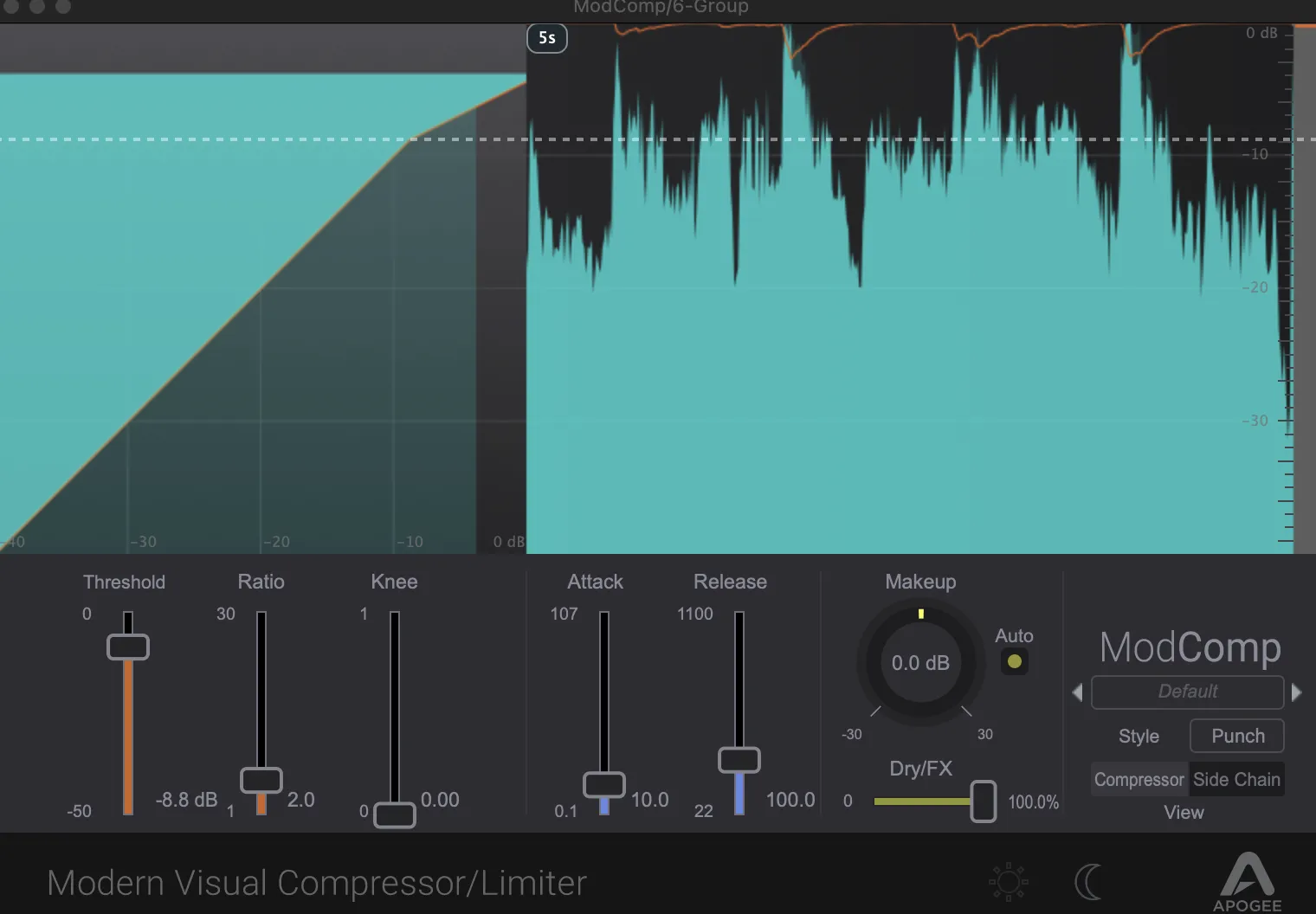Click the gain reduction meter on right edge
This screenshot has width=1316, height=914.
click(x=1303, y=288)
